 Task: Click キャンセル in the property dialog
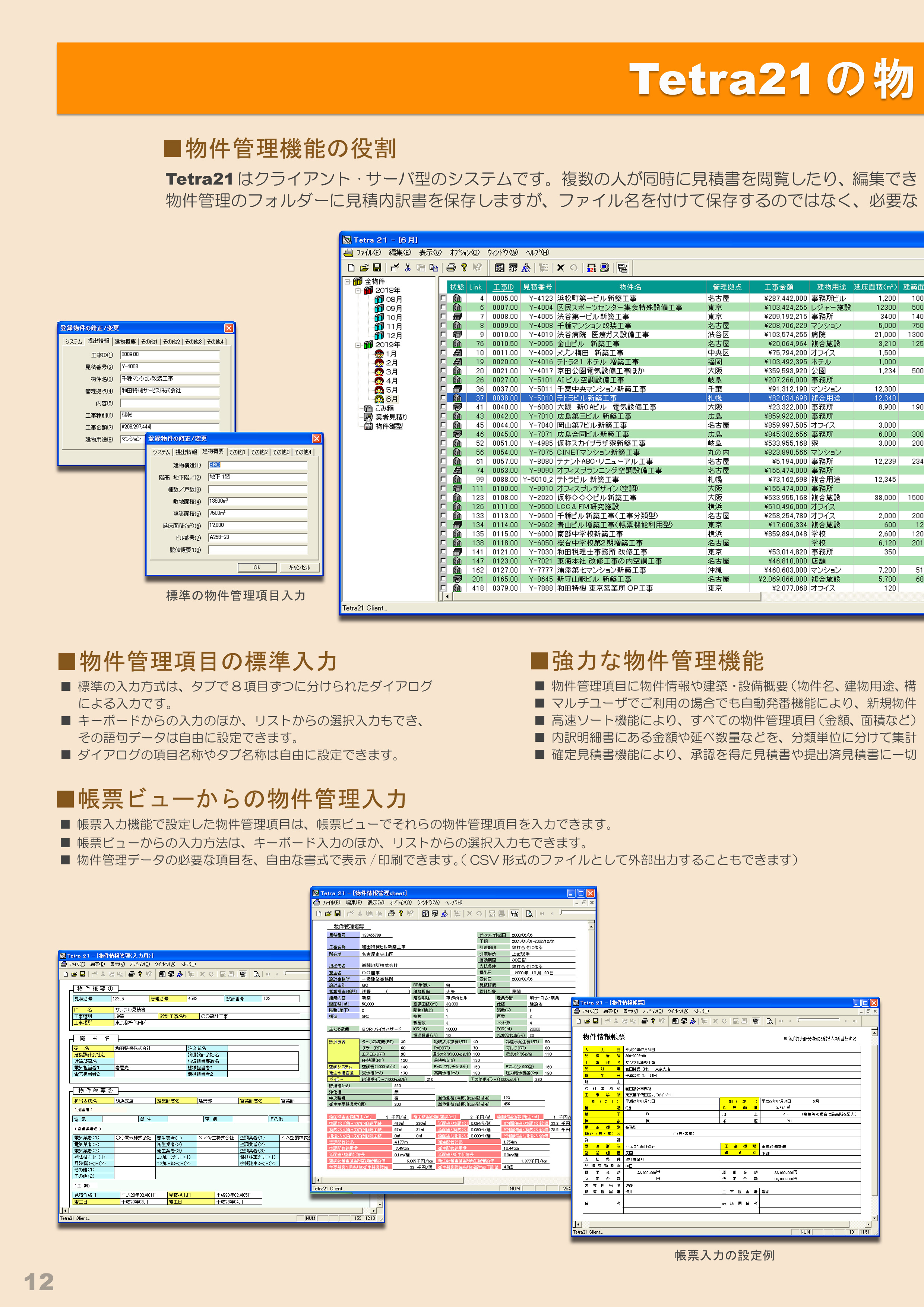(300, 568)
